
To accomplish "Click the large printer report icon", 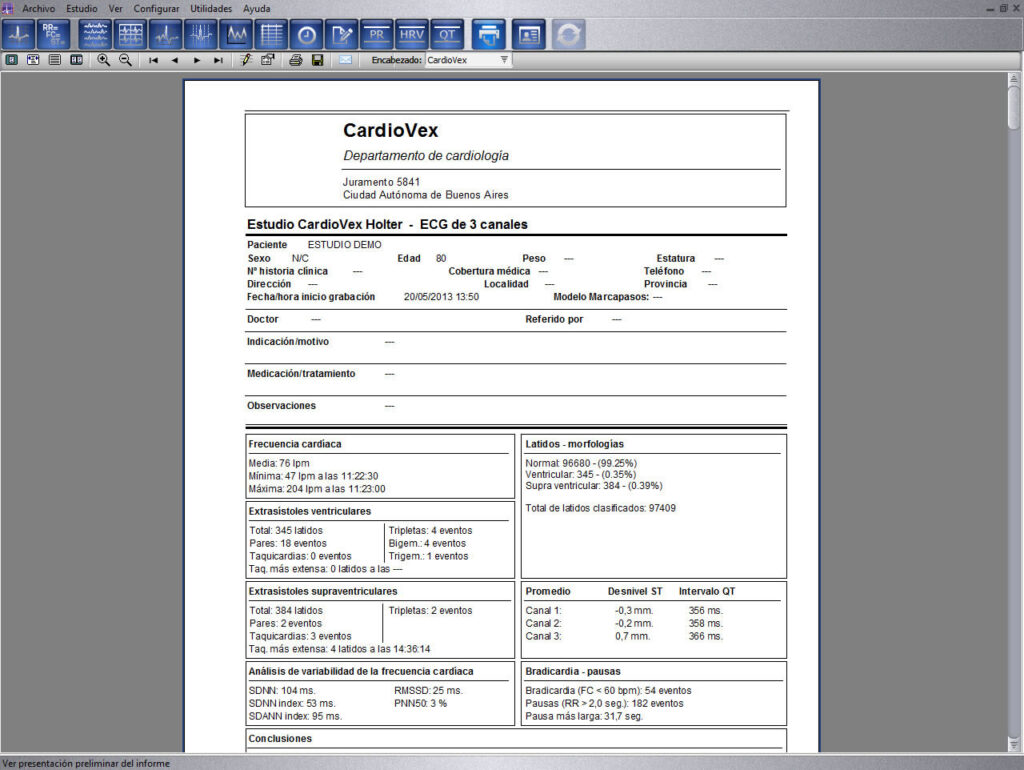I will 488,35.
